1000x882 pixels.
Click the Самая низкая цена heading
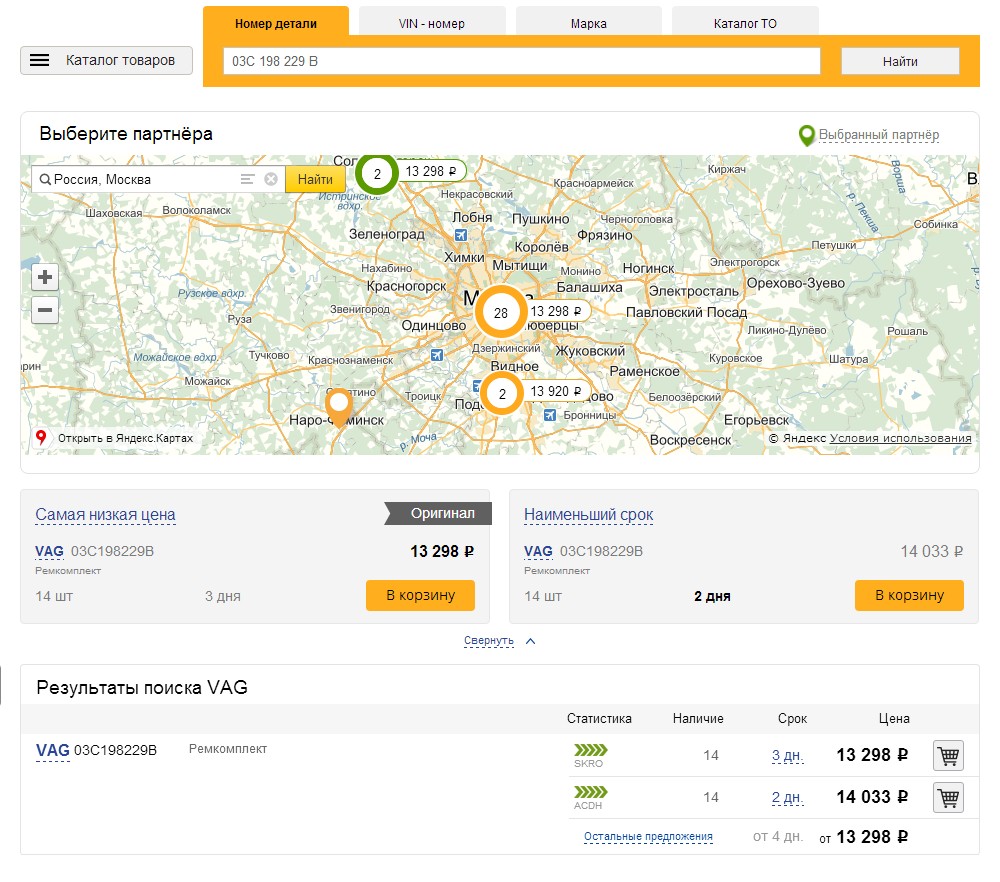[x=105, y=515]
